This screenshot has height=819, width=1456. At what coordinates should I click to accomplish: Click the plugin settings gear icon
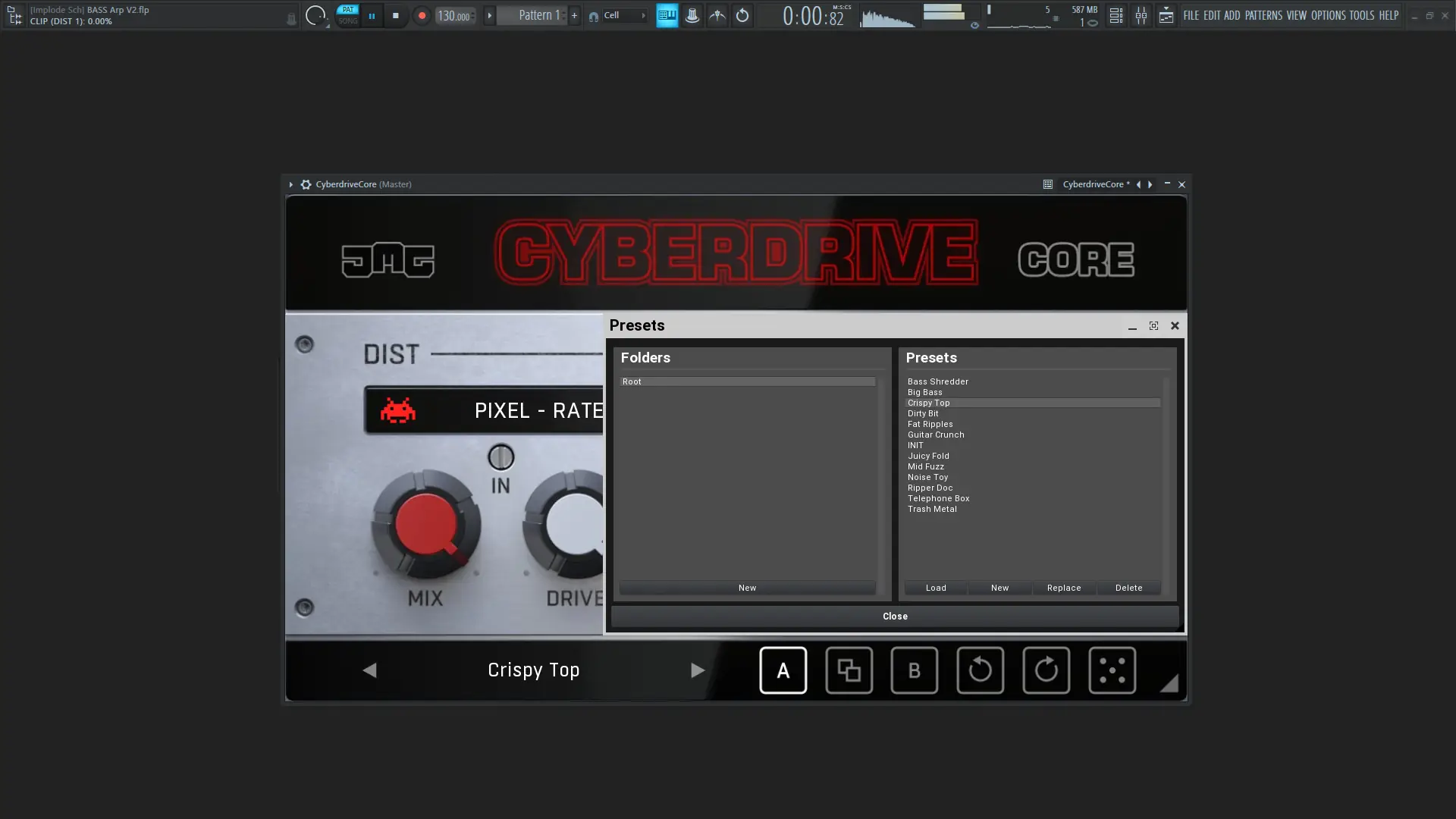point(306,184)
